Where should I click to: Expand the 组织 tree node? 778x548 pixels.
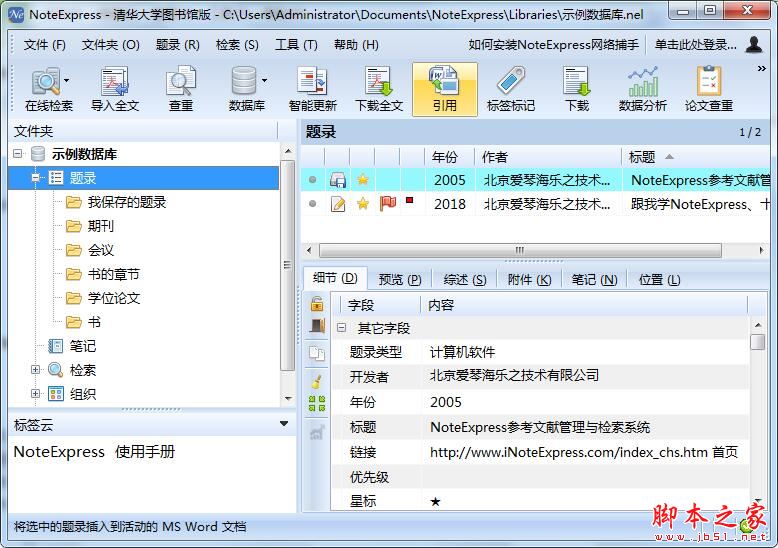tap(35, 394)
